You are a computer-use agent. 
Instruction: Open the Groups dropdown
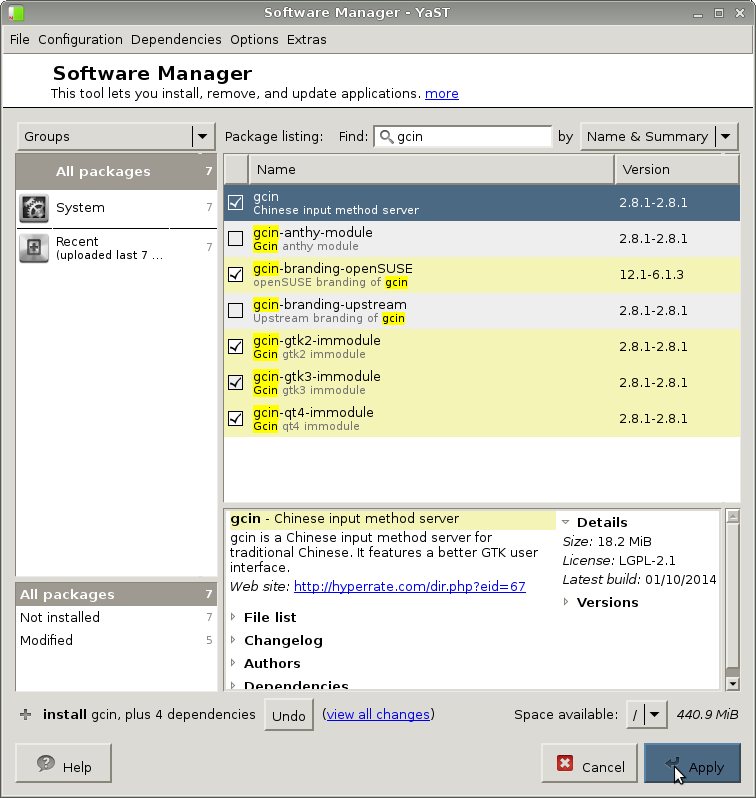[x=117, y=136]
